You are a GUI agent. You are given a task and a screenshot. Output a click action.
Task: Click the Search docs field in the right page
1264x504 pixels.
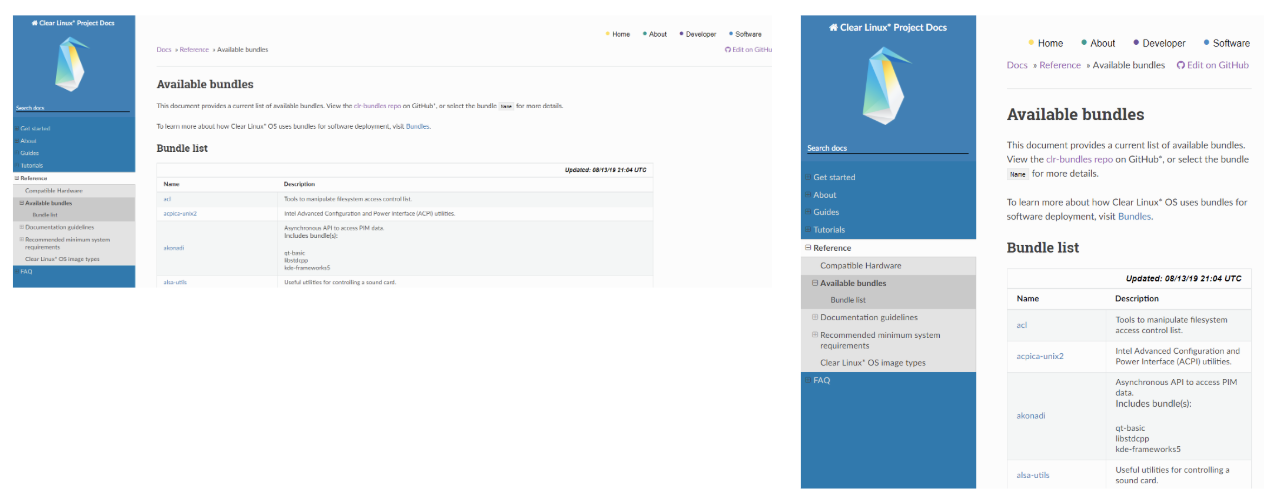click(888, 148)
